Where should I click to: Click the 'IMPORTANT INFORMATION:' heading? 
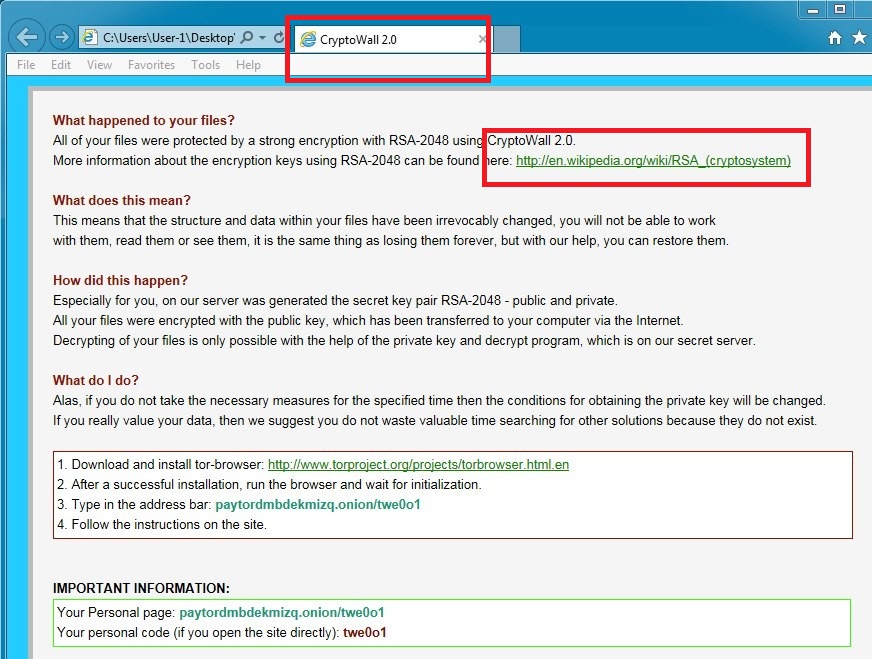pyautogui.click(x=141, y=588)
